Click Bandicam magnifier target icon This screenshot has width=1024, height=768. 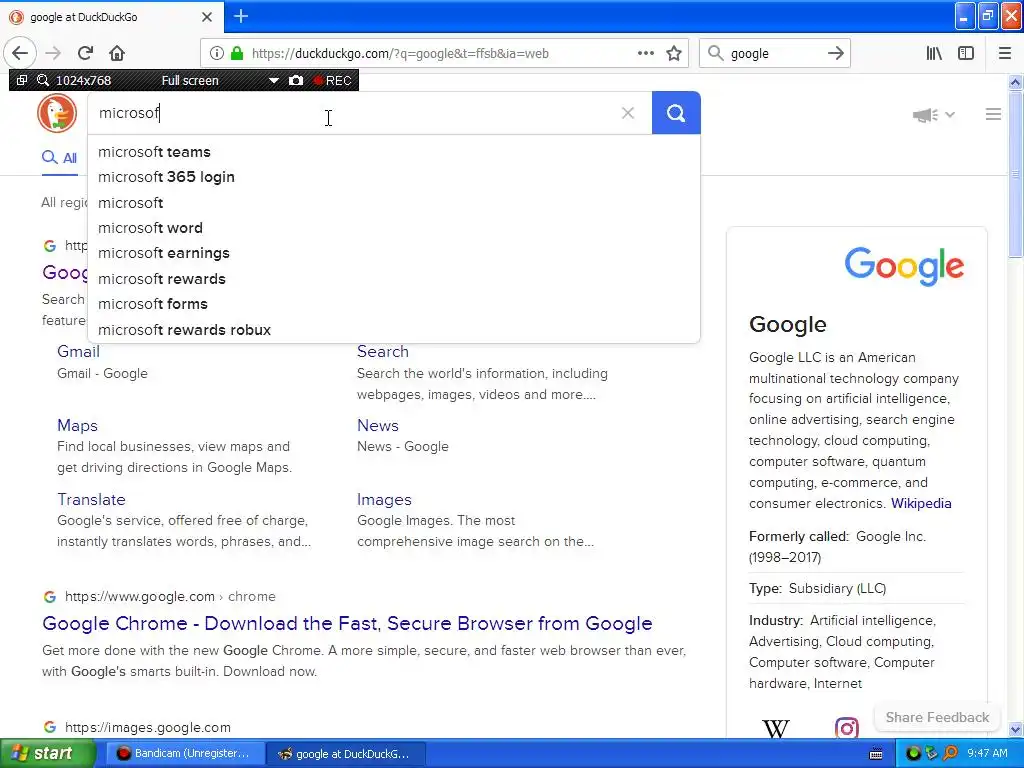click(x=42, y=80)
